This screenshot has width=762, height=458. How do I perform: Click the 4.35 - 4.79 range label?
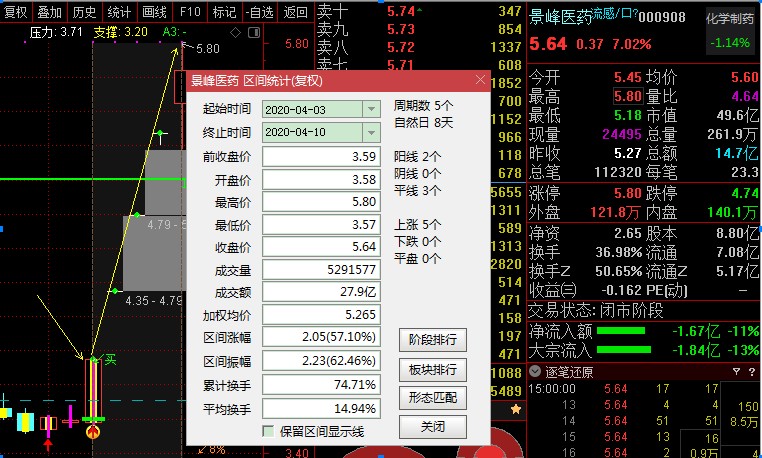(153, 300)
